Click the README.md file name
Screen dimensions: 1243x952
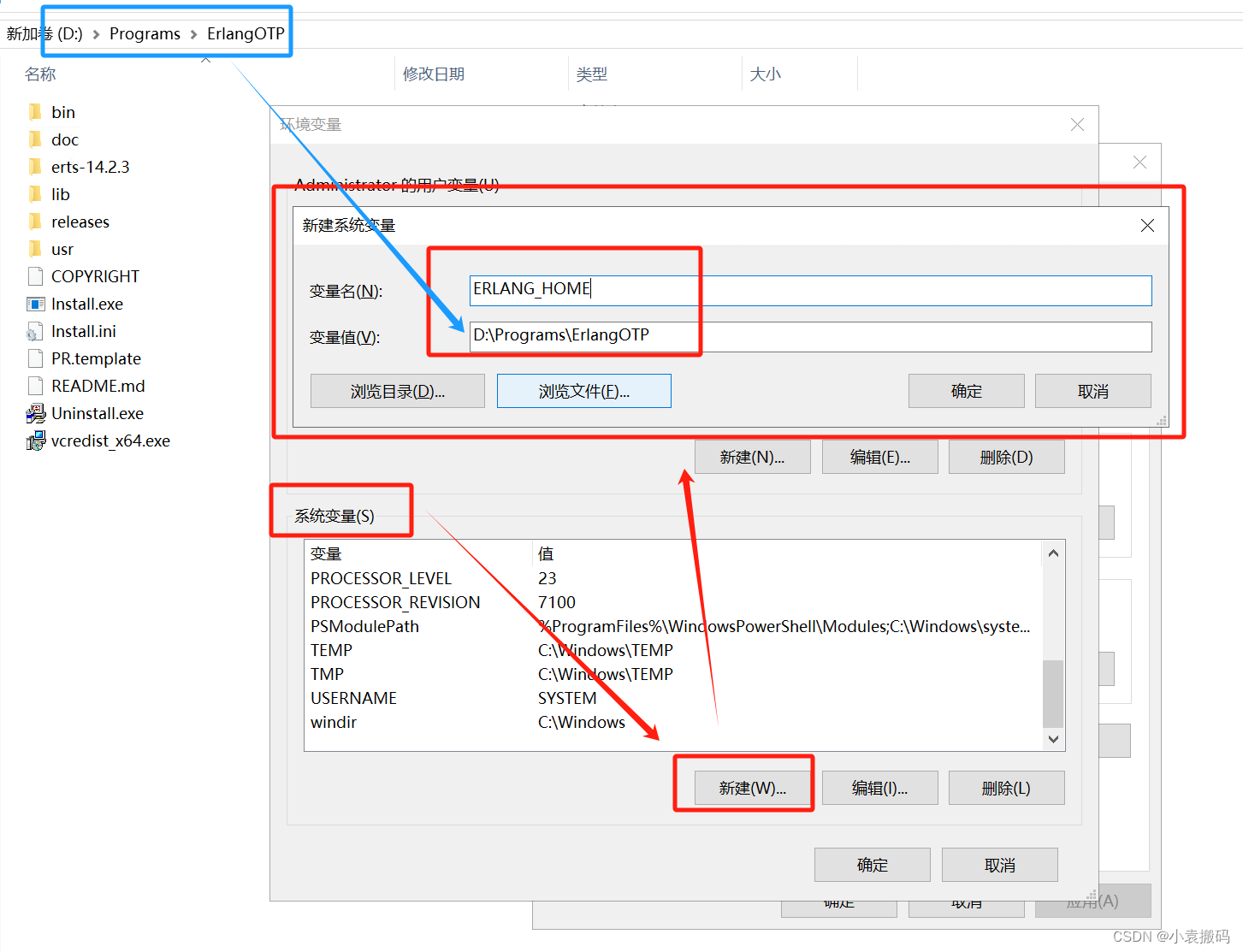pos(98,386)
